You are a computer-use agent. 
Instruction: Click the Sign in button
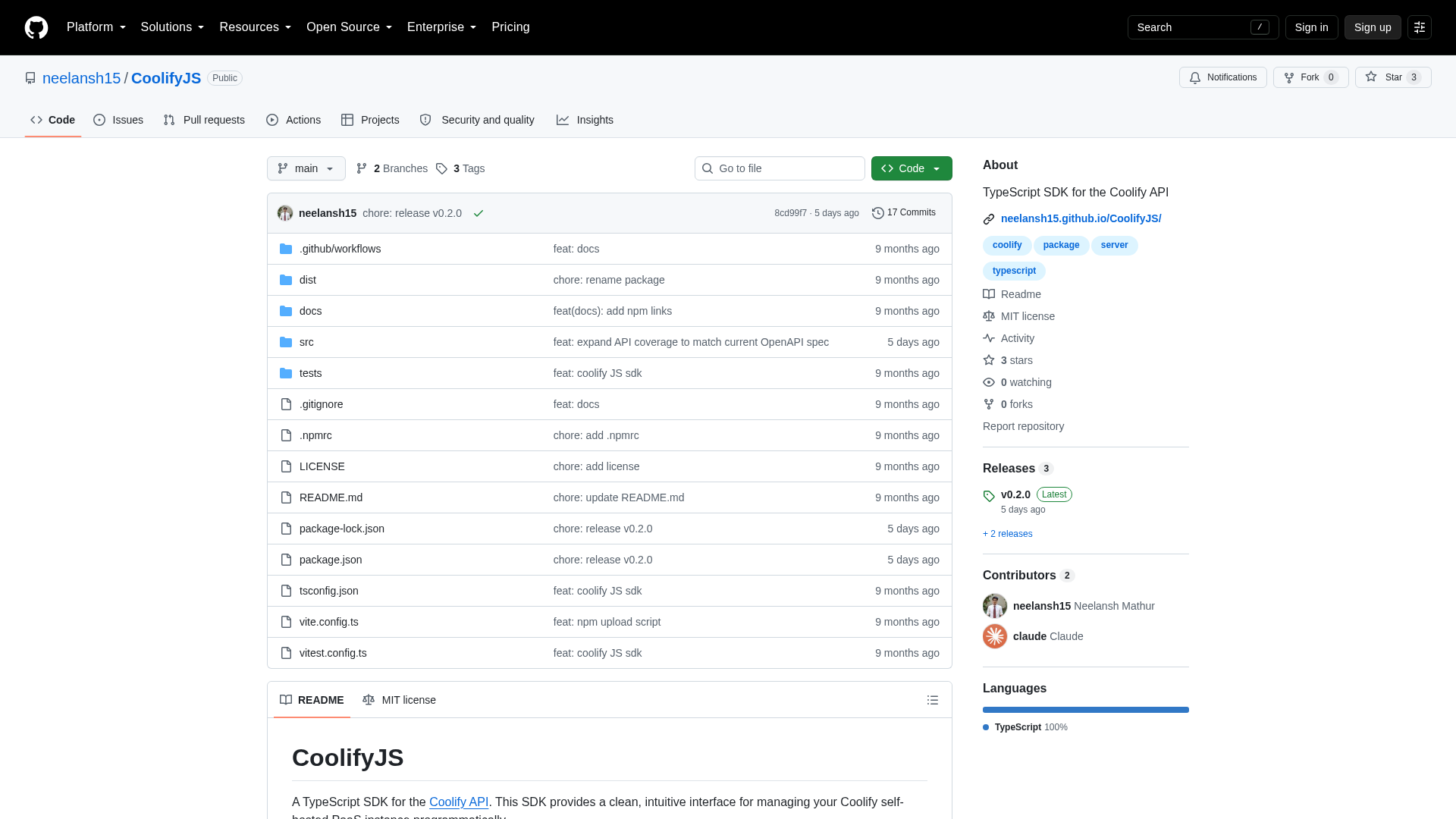(1311, 27)
